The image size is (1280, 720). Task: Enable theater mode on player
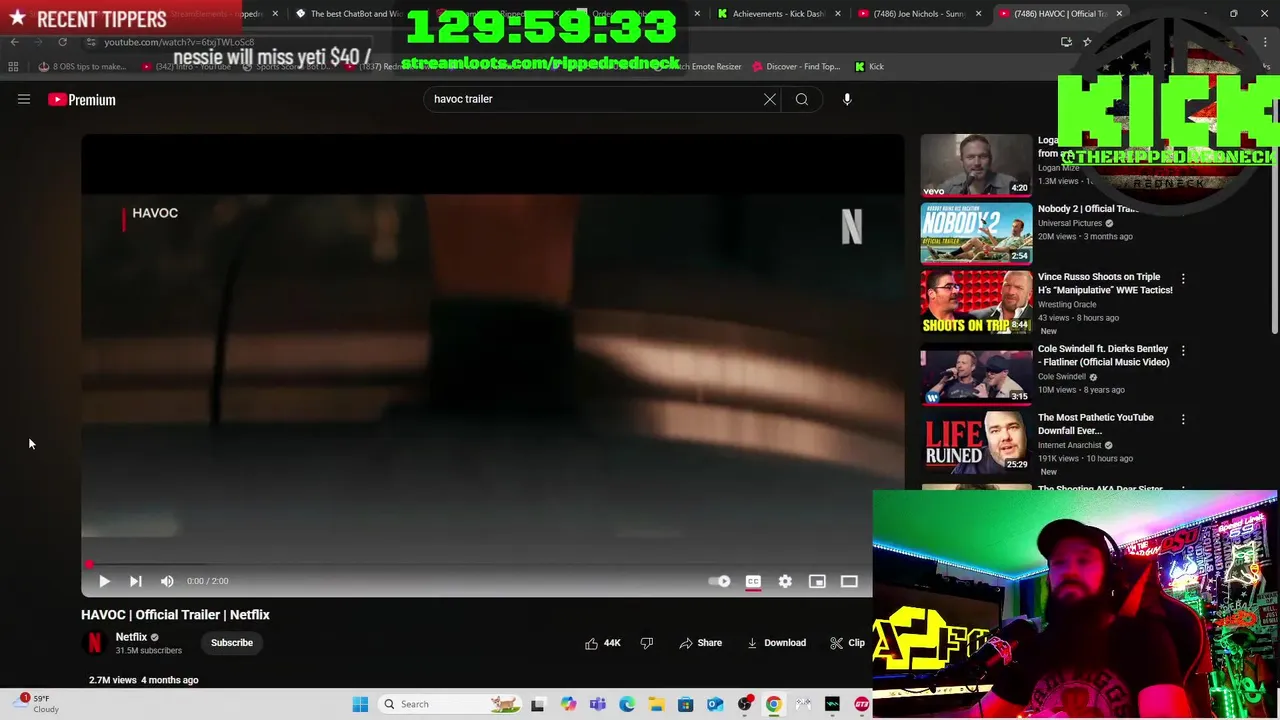[x=849, y=581]
